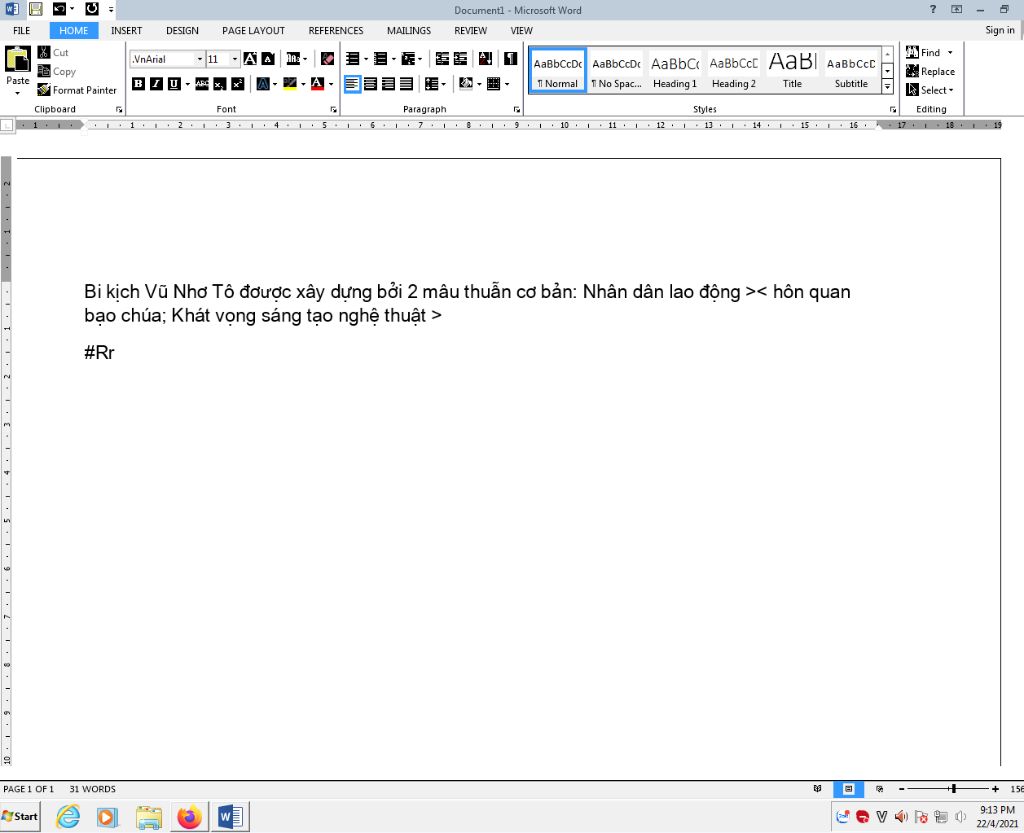
Task: Switch to Web Layout view
Action: coord(880,789)
